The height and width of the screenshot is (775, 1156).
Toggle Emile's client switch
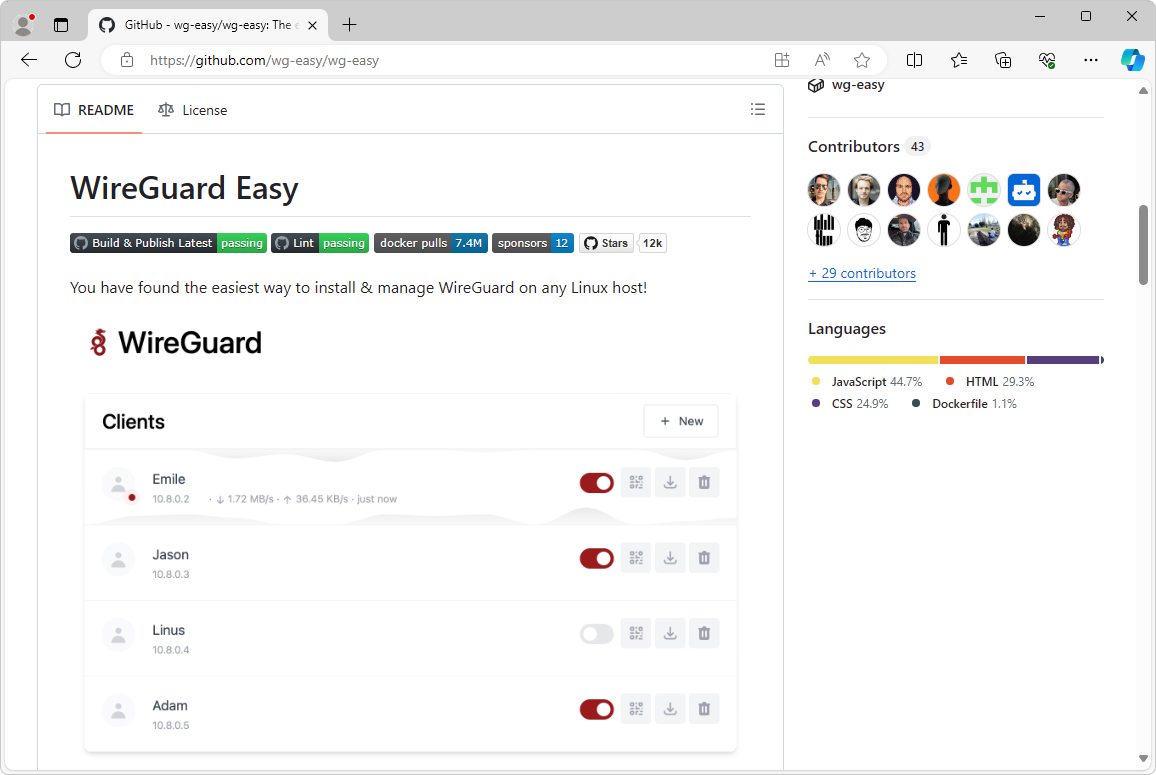pyautogui.click(x=597, y=483)
